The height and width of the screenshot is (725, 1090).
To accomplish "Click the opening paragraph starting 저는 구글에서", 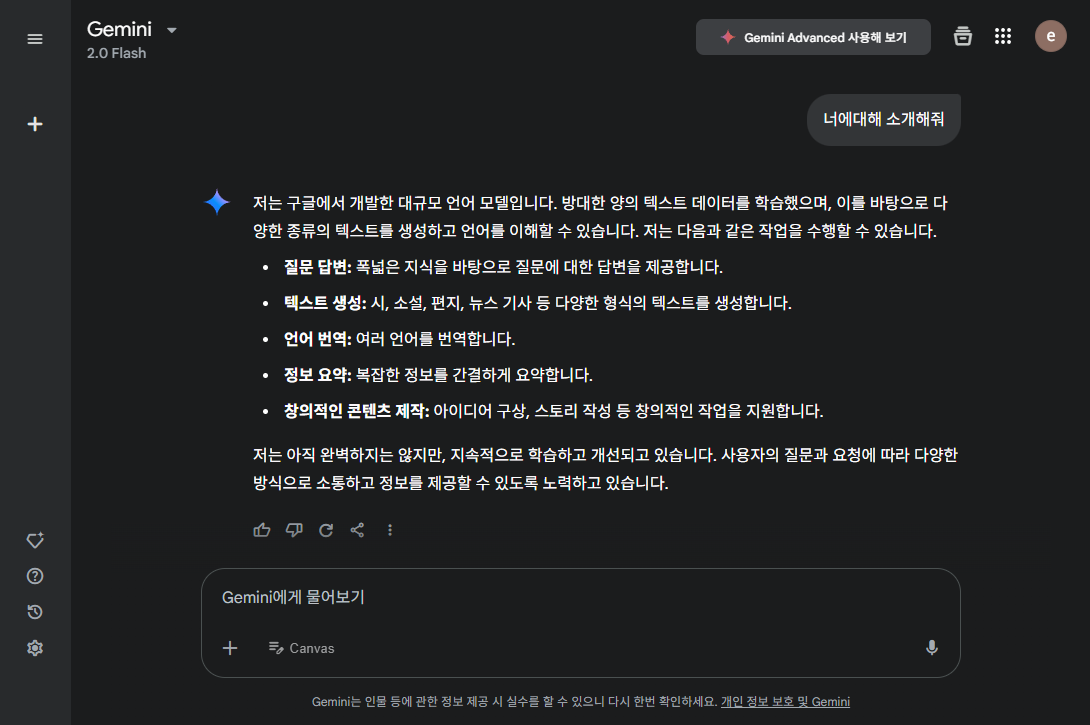I will (601, 217).
